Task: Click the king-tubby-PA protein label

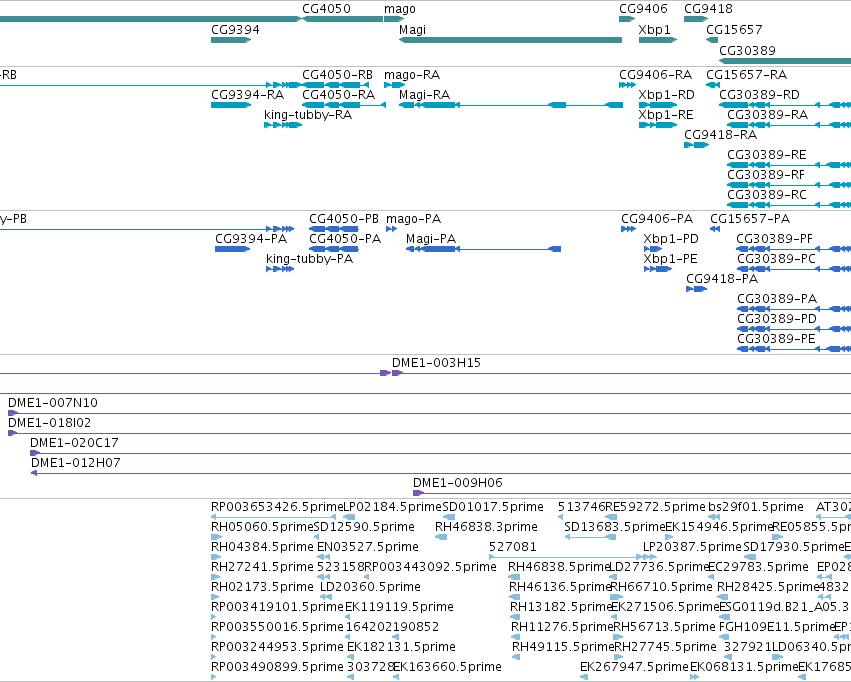Action: click(309, 259)
